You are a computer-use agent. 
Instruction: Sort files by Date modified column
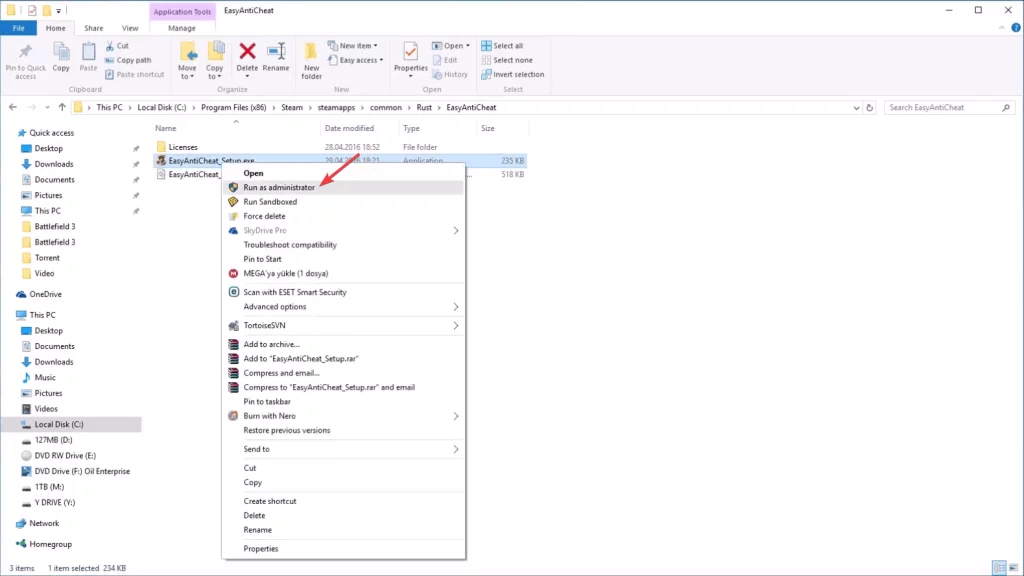(349, 128)
